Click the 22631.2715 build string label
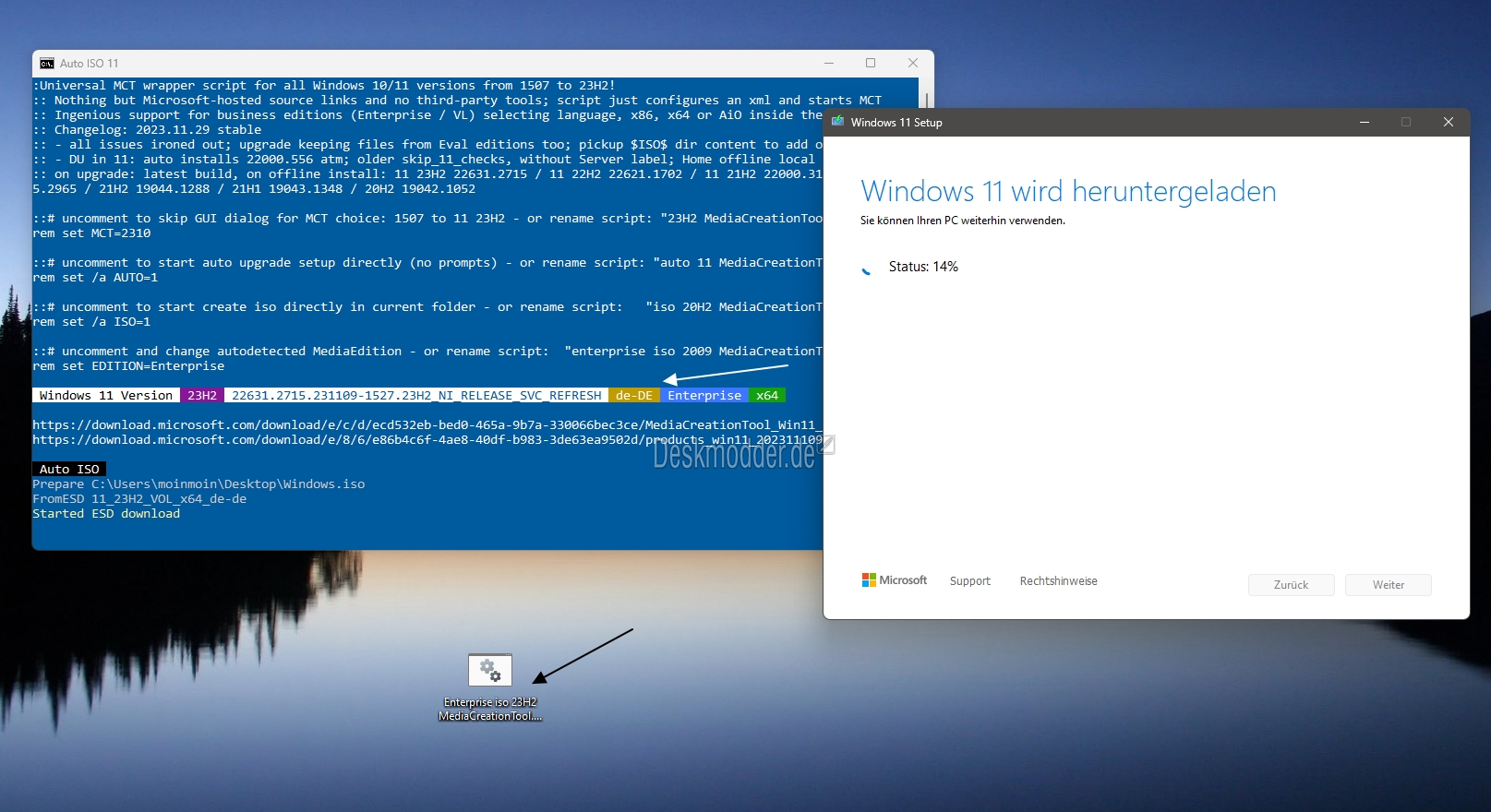 tap(416, 395)
